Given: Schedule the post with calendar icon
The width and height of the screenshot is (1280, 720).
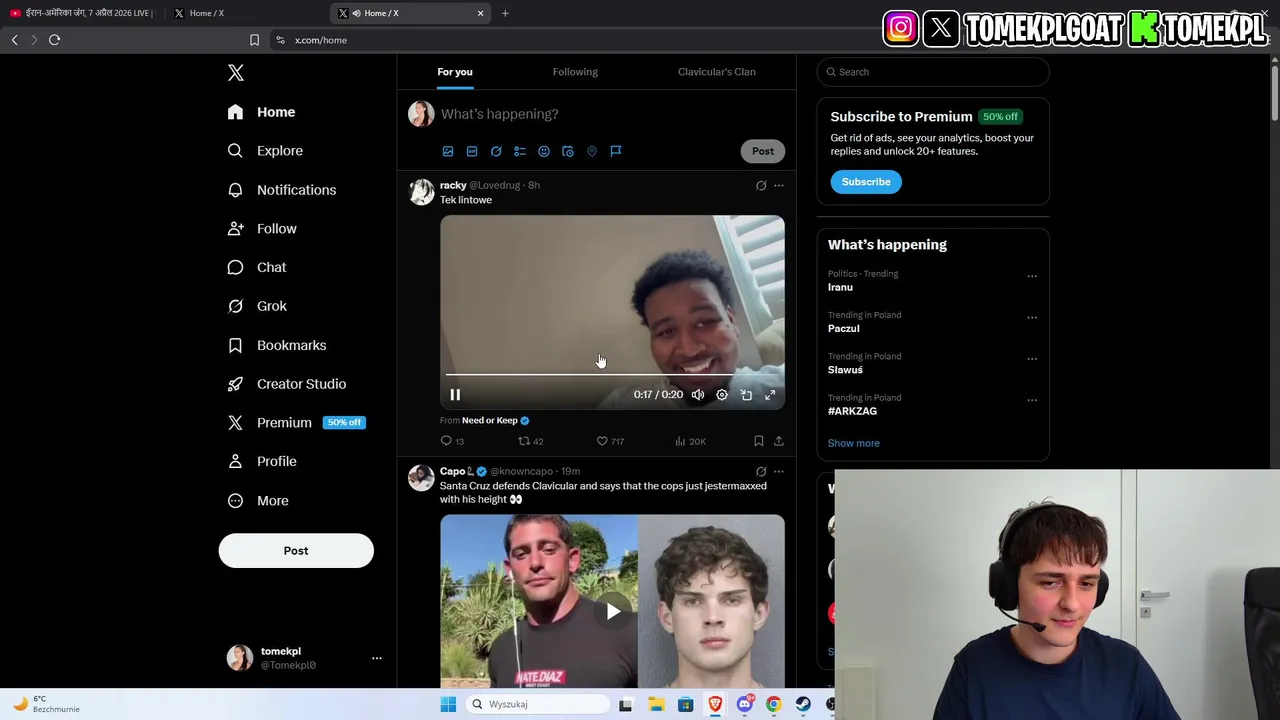Looking at the screenshot, I should pyautogui.click(x=568, y=151).
